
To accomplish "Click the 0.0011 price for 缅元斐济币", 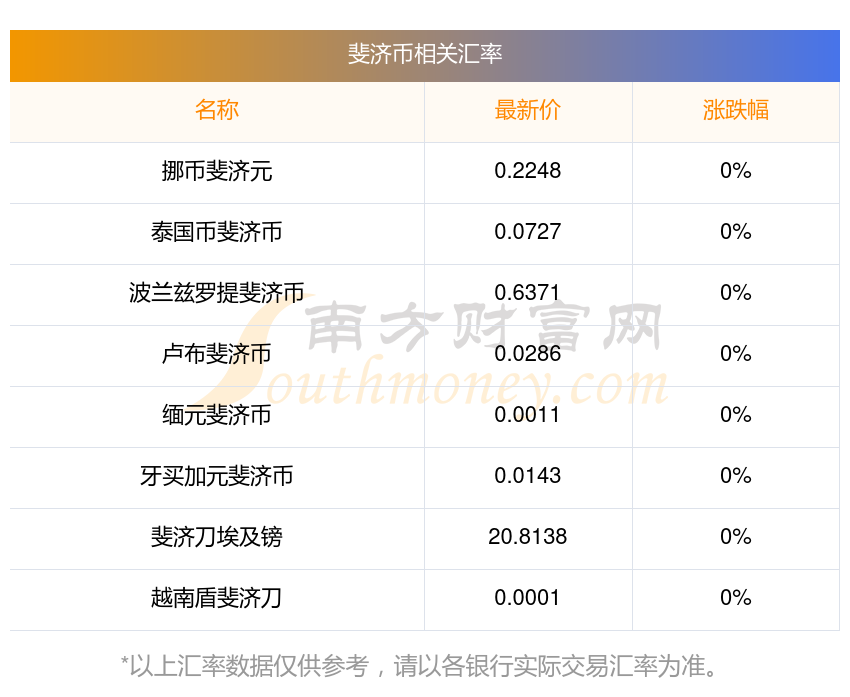I will [x=528, y=415].
